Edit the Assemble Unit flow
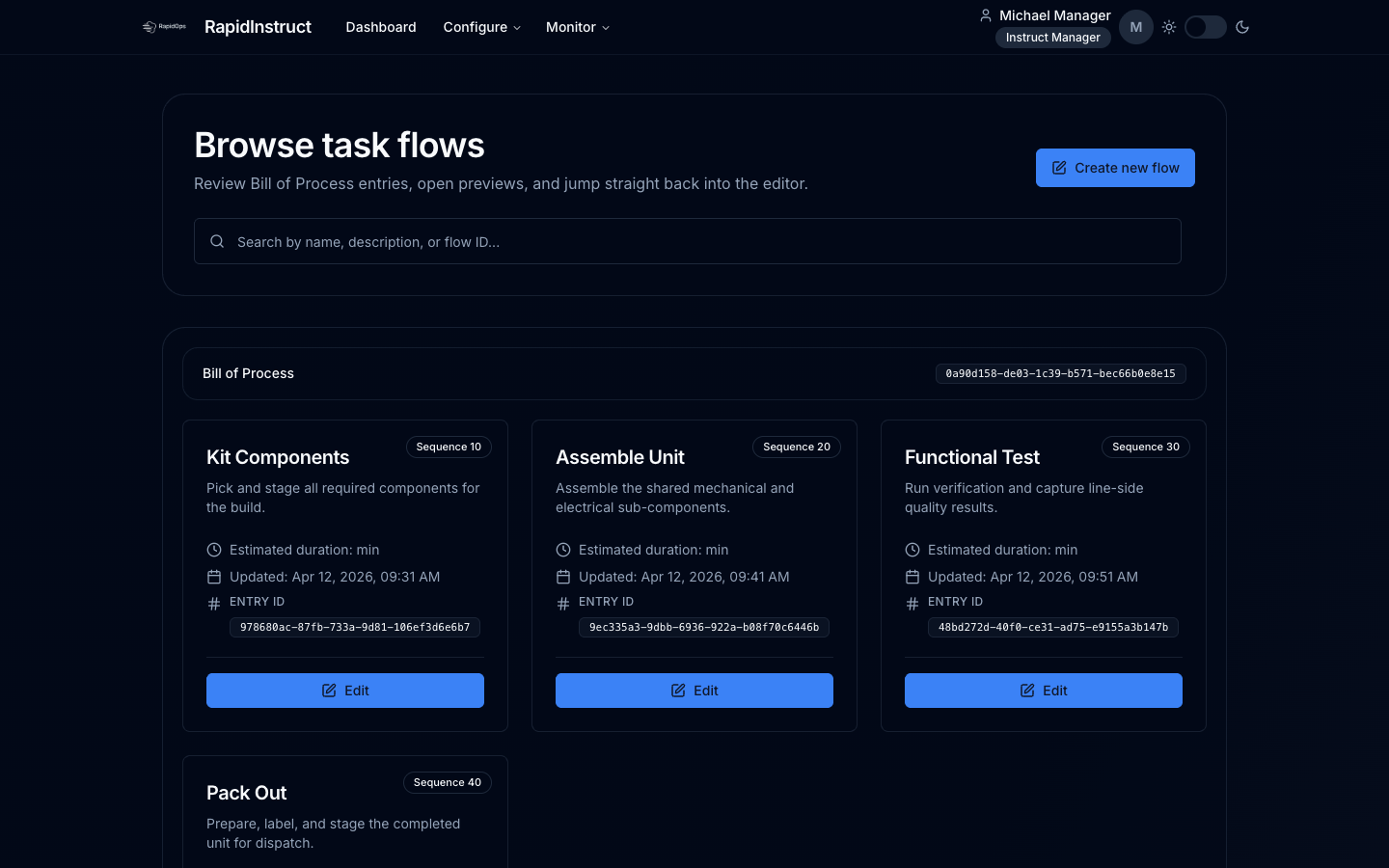 [x=694, y=691]
